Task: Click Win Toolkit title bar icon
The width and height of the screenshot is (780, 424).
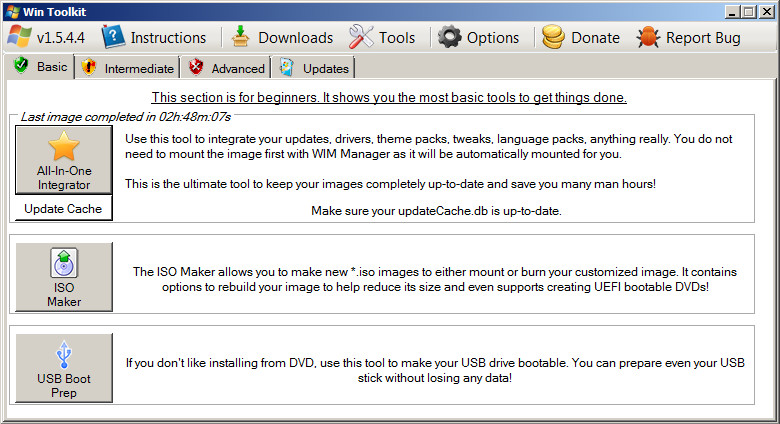Action: tap(13, 11)
